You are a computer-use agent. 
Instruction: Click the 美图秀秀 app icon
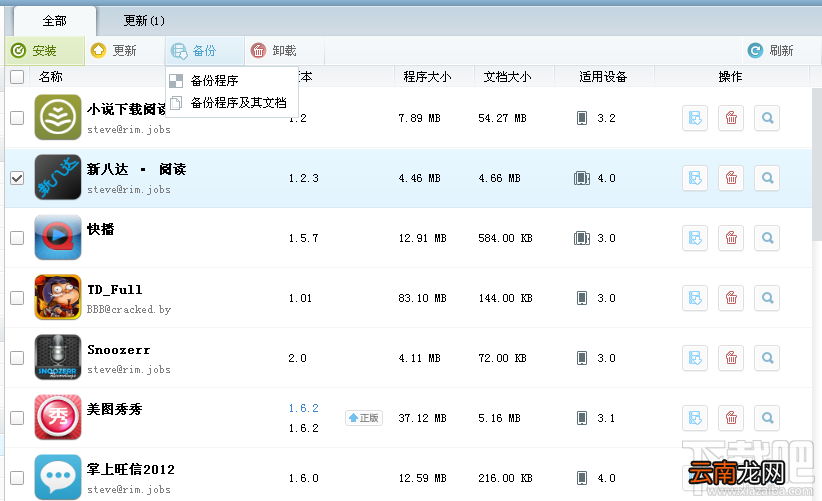(x=58, y=417)
